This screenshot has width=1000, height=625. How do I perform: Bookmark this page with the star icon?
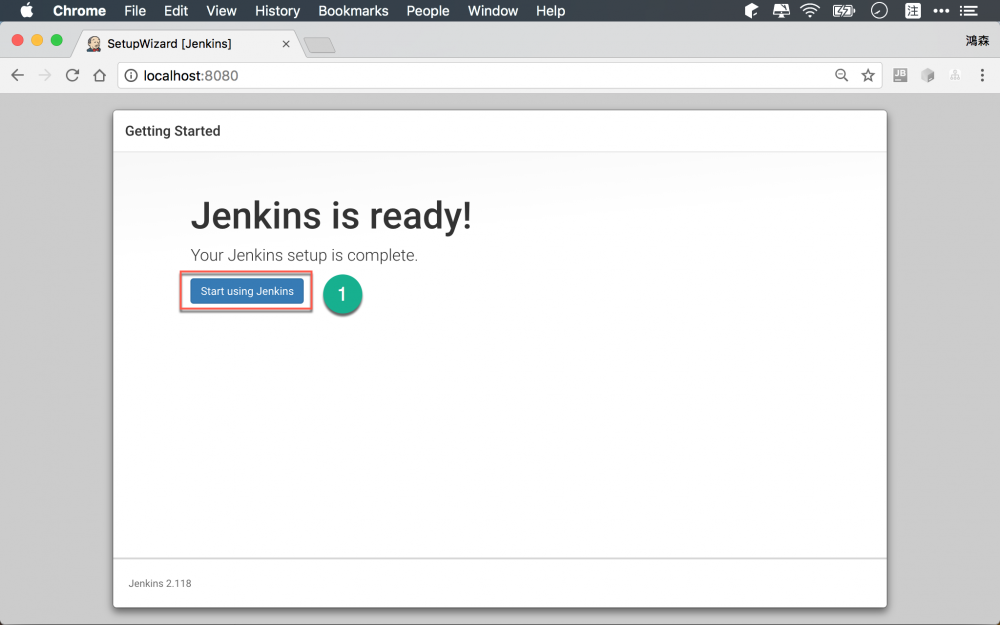868,75
